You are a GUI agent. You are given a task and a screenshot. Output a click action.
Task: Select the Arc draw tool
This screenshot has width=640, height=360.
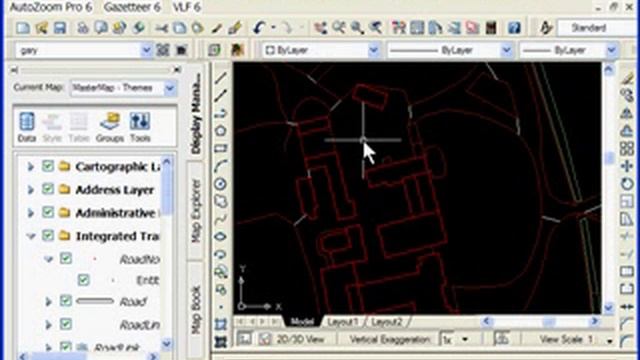221,166
